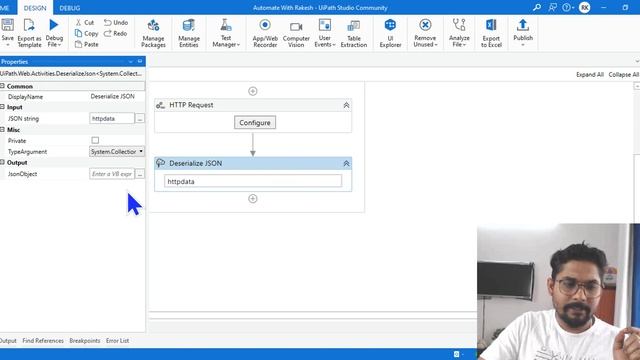Open Manage Entities
Screen dimensions: 640x360
pyautogui.click(x=189, y=33)
